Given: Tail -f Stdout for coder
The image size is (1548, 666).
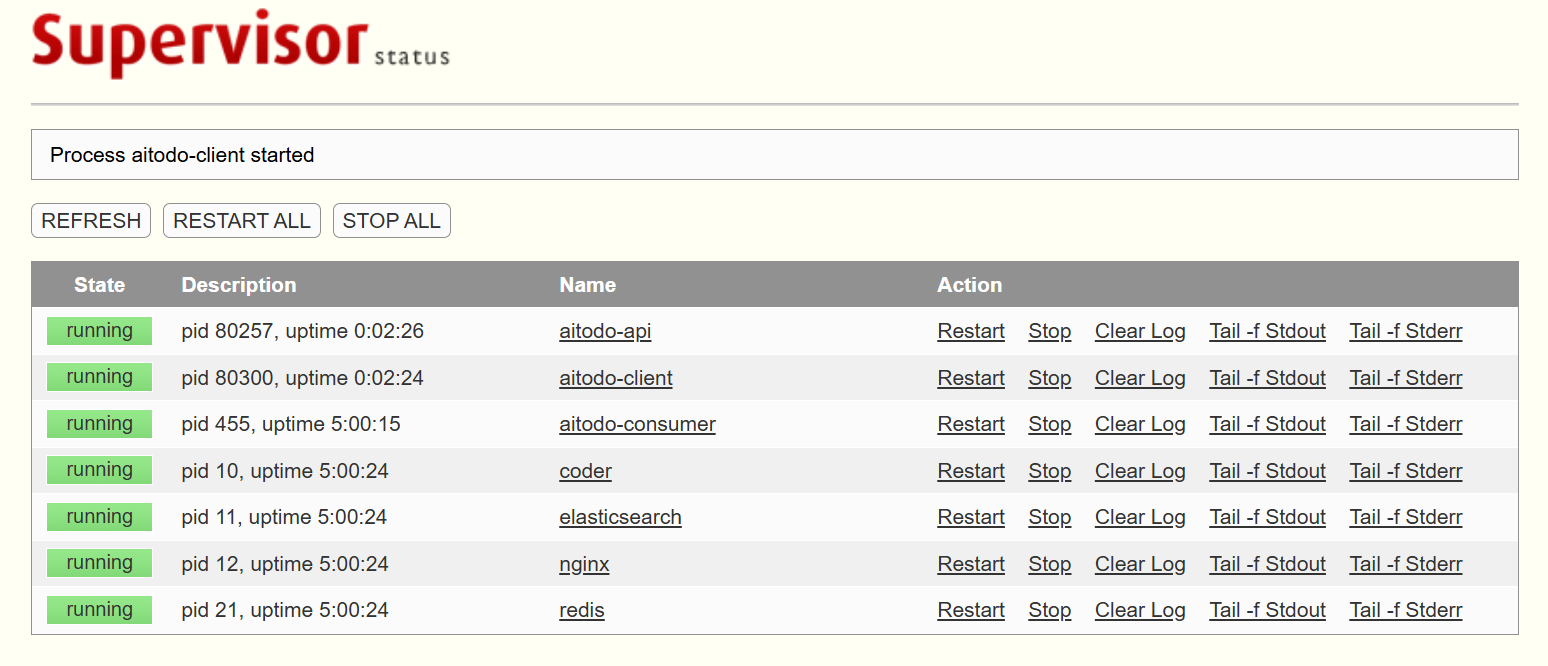Looking at the screenshot, I should click(1268, 471).
